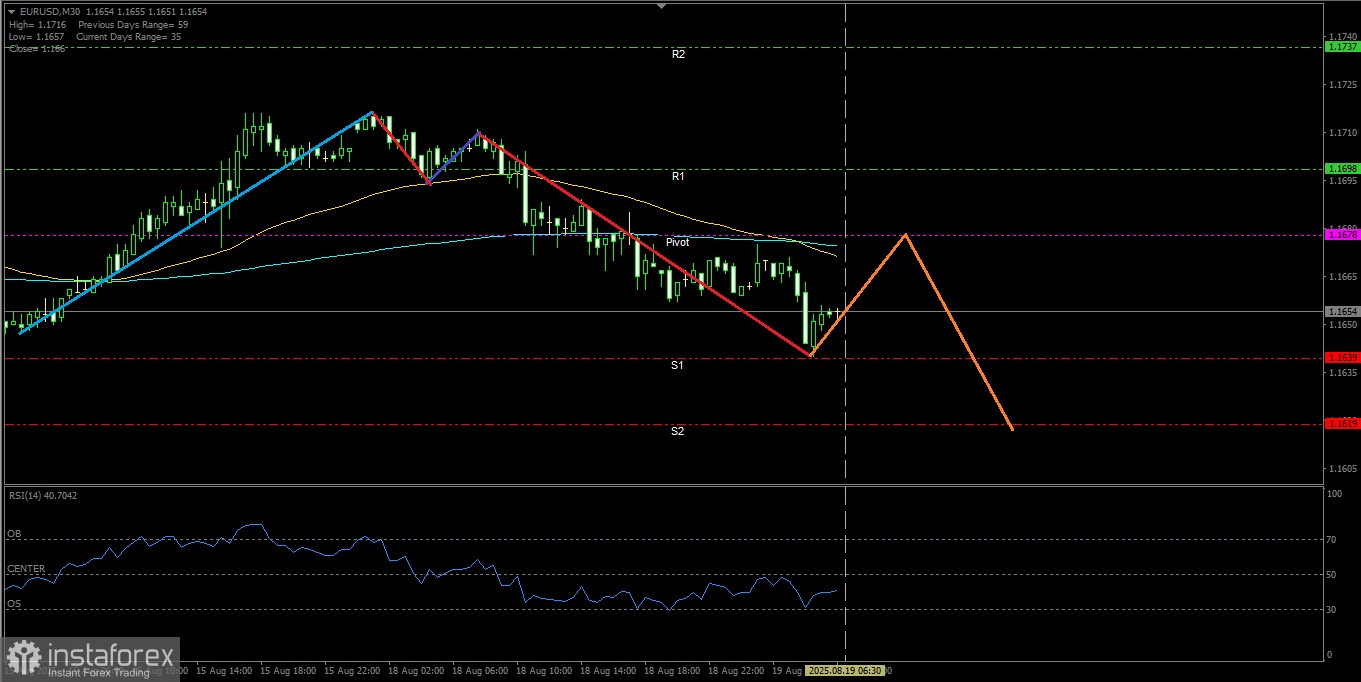The width and height of the screenshot is (1361, 682).
Task: Click the RSI(14) 40.7042 indicator label
Action: click(x=42, y=495)
